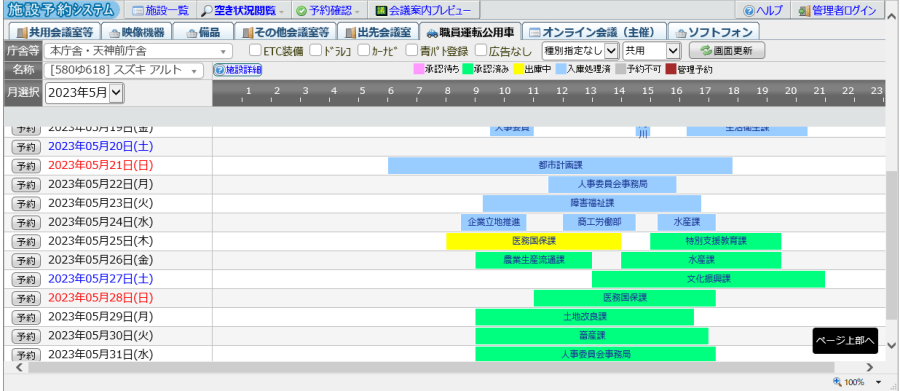Click 予約 button for 2023年05月22日(月)
Screen dimensions: 900x391
pos(26,185)
